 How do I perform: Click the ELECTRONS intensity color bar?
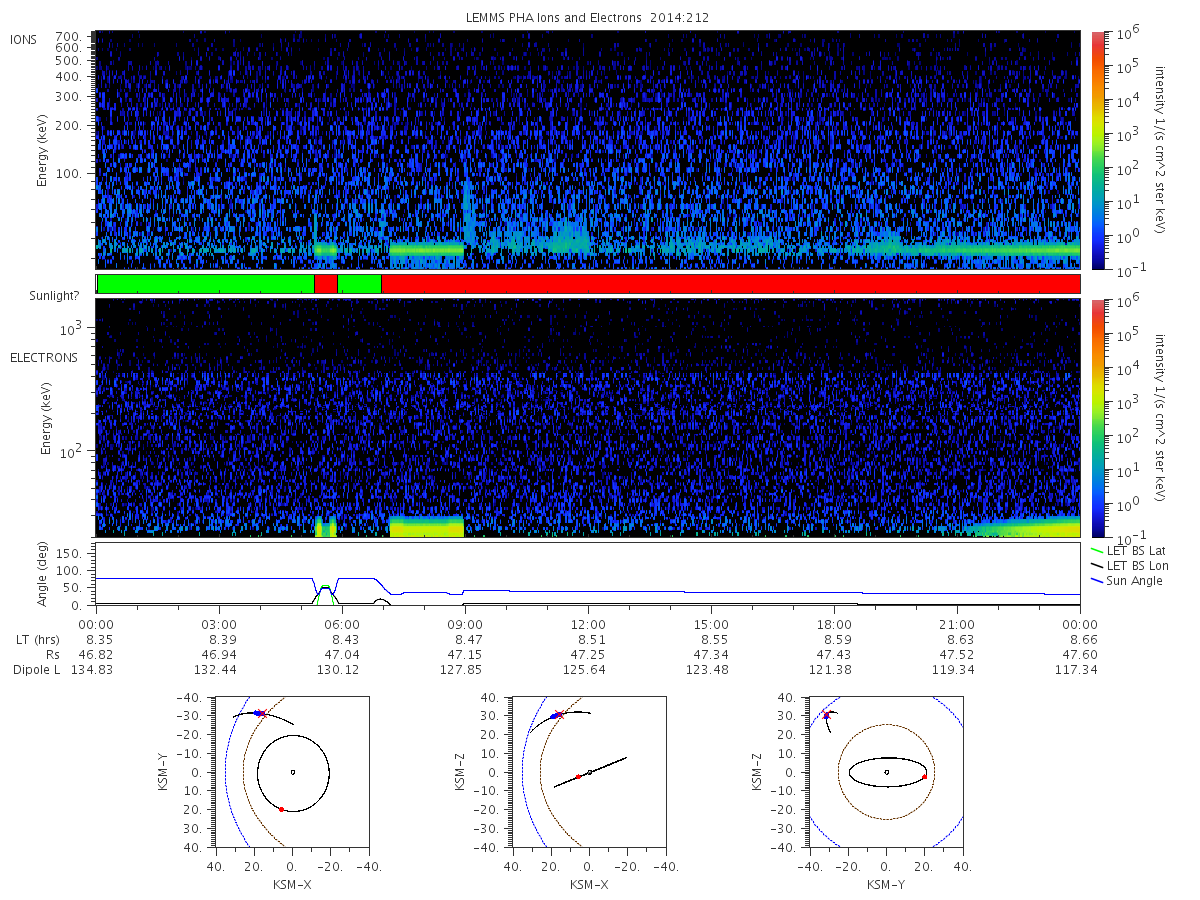point(1097,418)
